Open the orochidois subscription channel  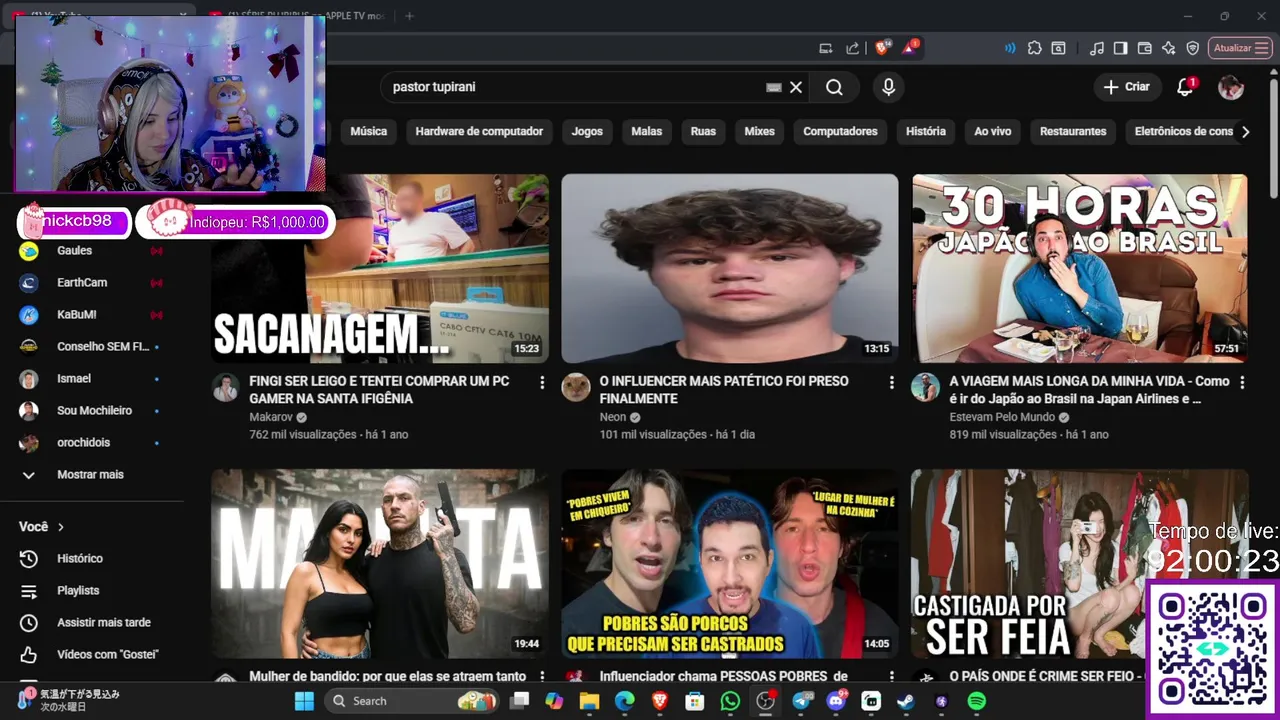[x=92, y=442]
